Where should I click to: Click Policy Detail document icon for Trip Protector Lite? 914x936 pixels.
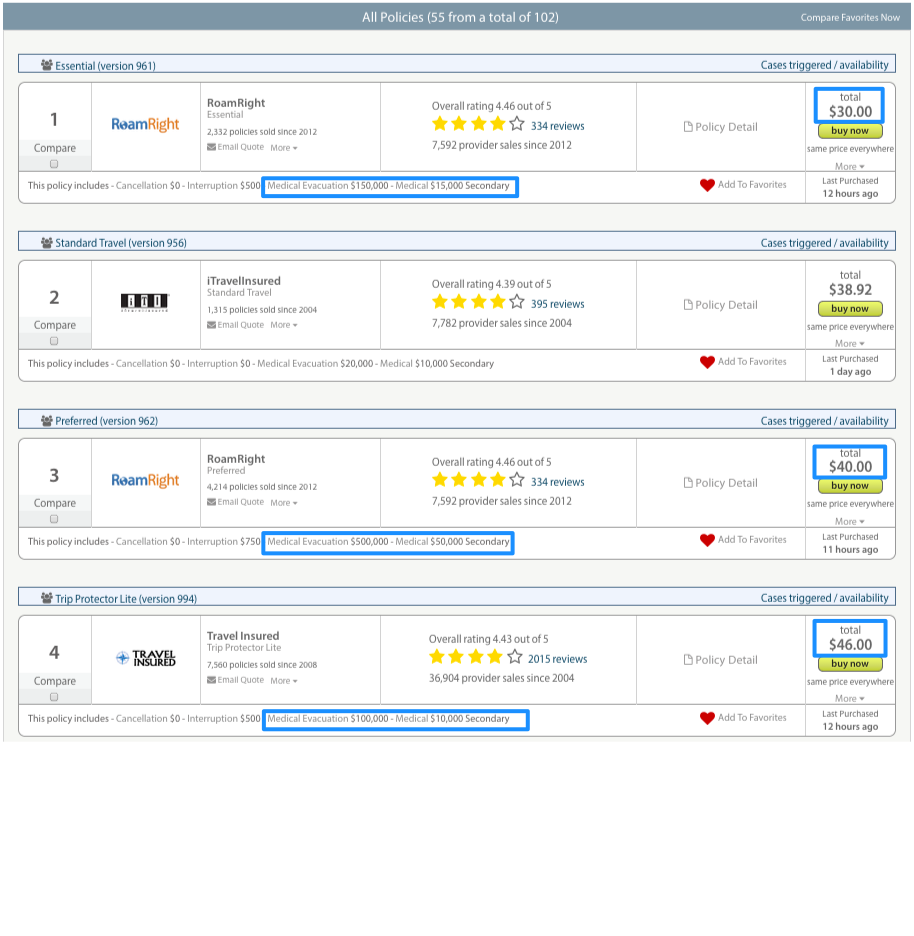(687, 660)
